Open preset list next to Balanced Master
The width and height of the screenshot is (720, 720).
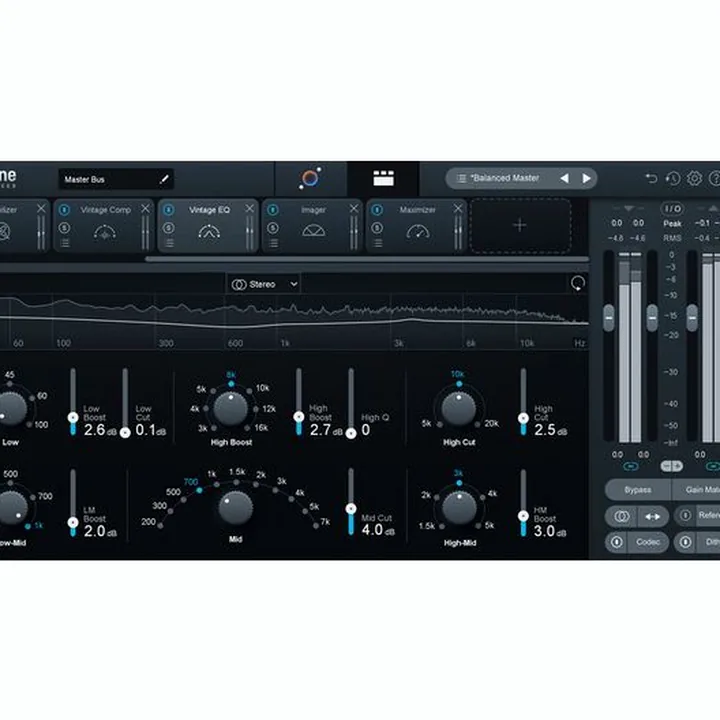(x=461, y=178)
